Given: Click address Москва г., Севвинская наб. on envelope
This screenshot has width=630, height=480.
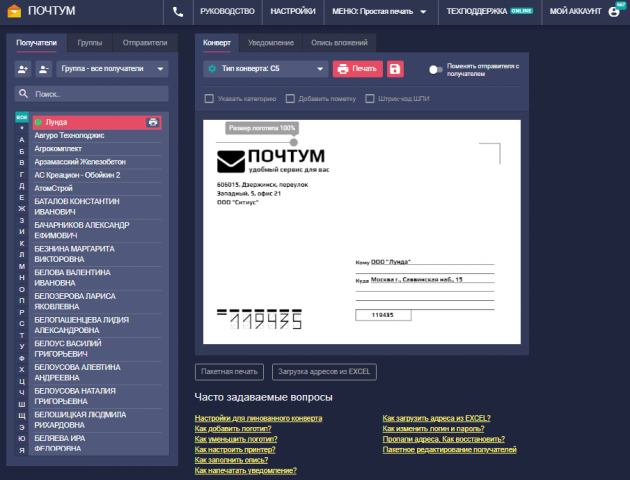Looking at the screenshot, I should (x=417, y=279).
